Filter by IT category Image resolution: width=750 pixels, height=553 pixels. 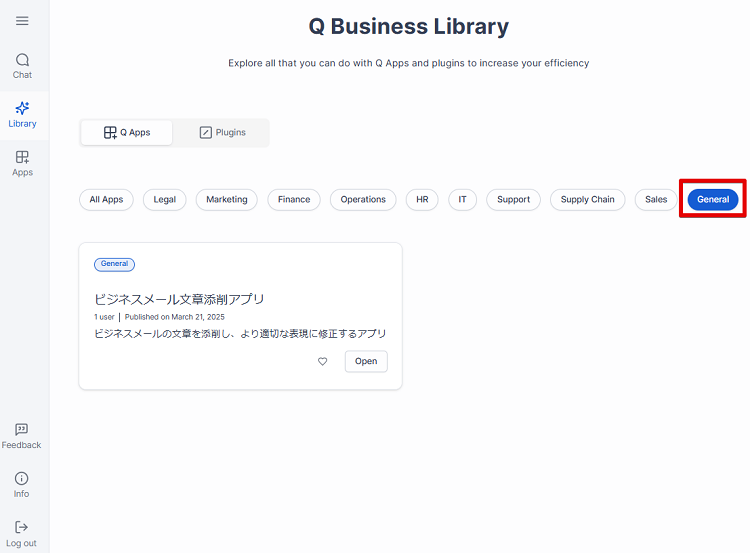click(463, 199)
